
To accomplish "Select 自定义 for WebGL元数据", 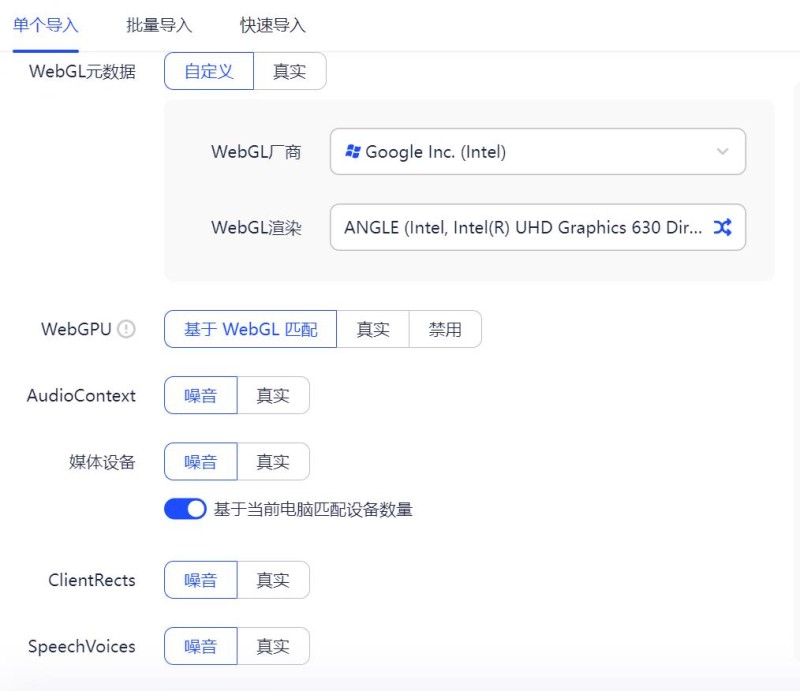I will pos(209,71).
